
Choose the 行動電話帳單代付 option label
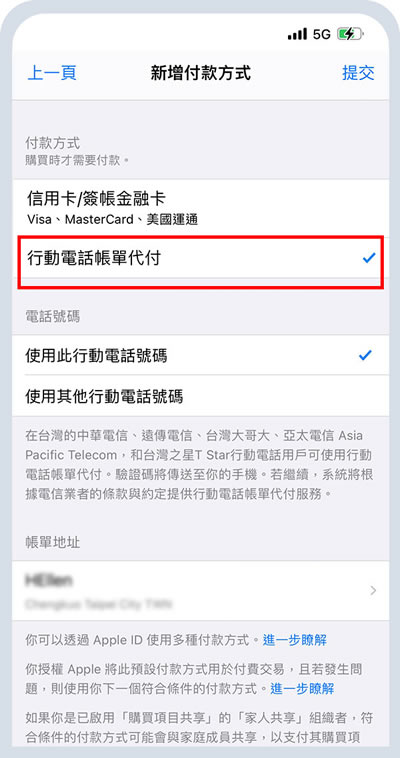pos(93,259)
